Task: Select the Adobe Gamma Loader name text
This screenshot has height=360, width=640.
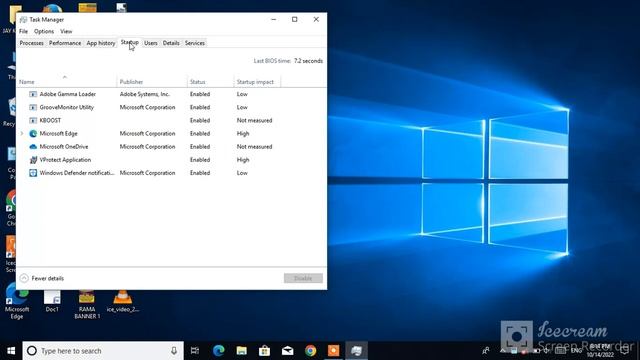Action: click(x=68, y=94)
